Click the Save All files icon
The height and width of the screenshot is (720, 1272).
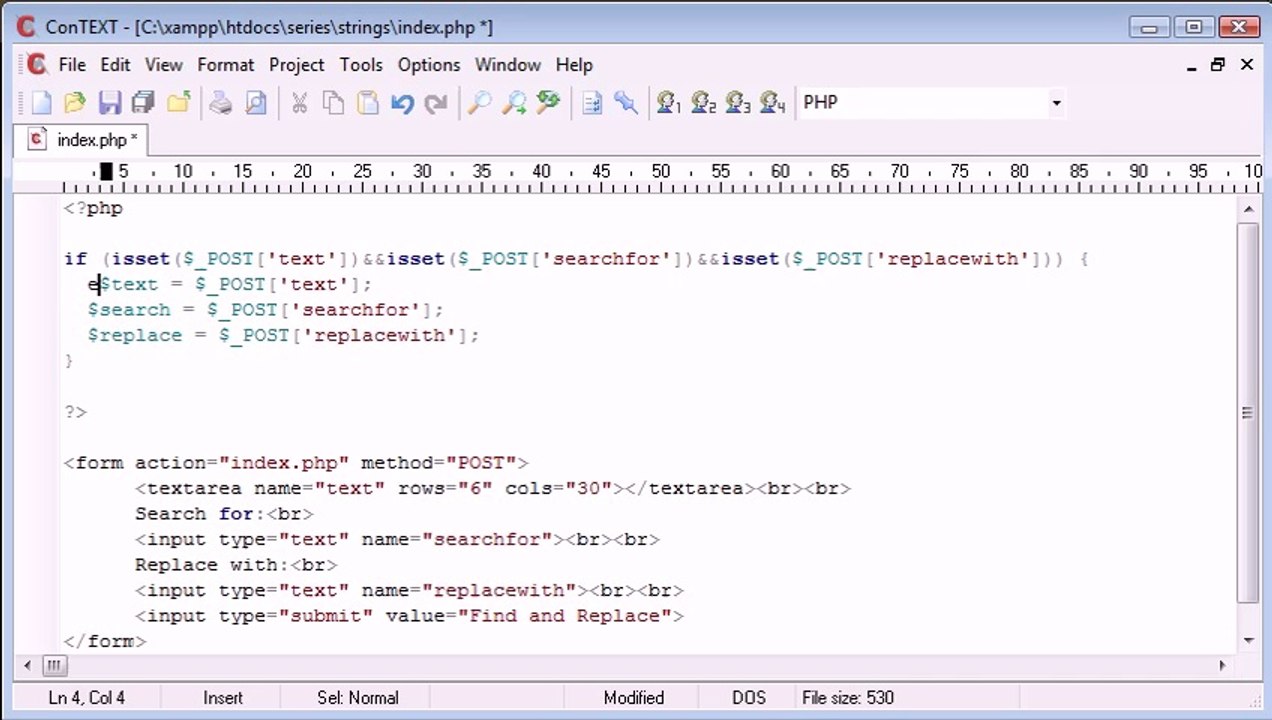143,102
